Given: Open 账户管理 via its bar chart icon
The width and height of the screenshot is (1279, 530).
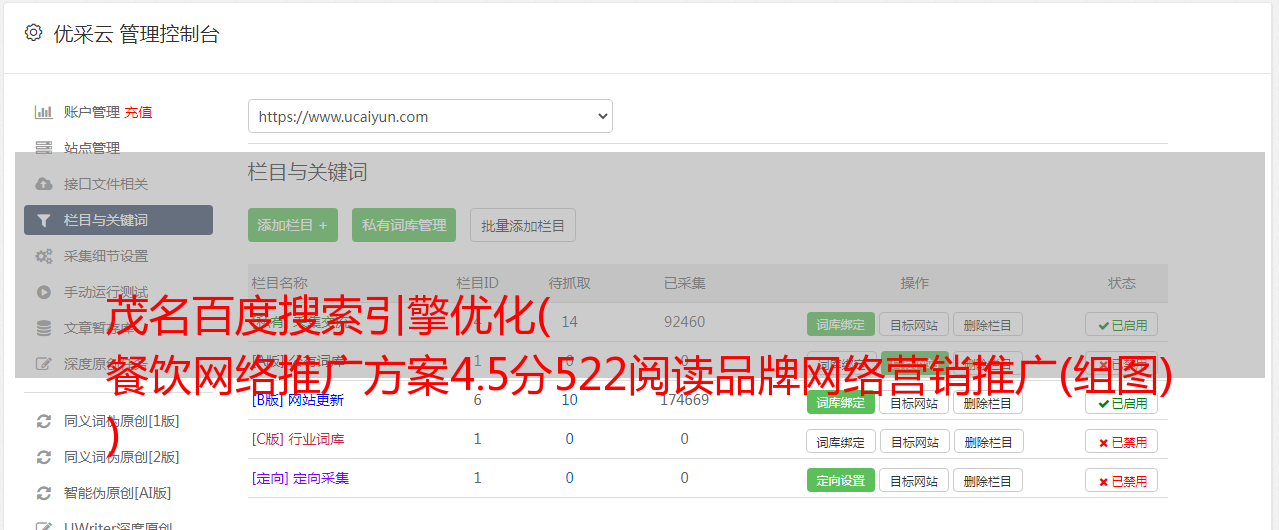Looking at the screenshot, I should (43, 112).
